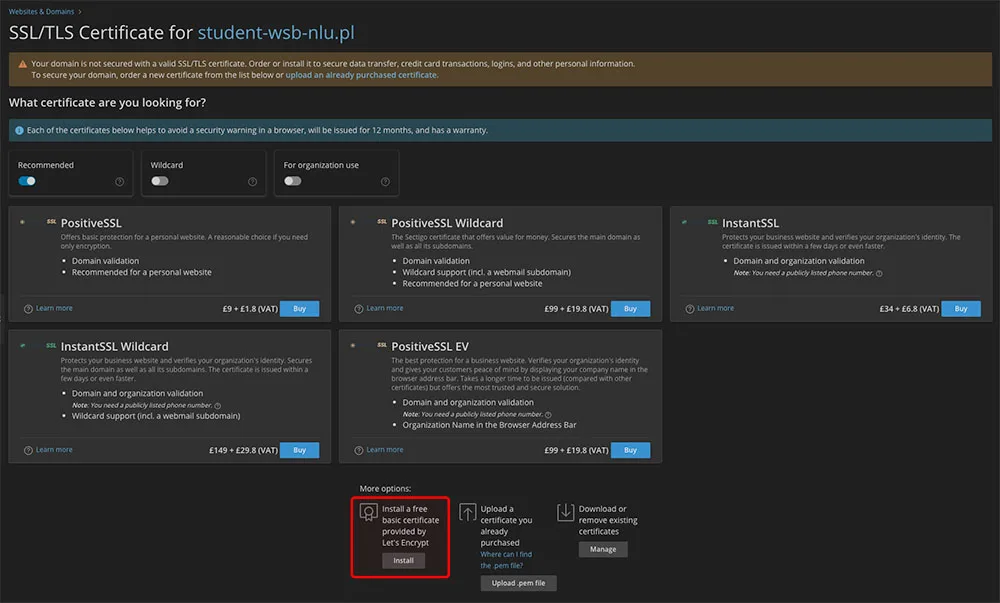Click the InstantSSL Wildcard card title
The height and width of the screenshot is (603, 1000).
tap(115, 347)
